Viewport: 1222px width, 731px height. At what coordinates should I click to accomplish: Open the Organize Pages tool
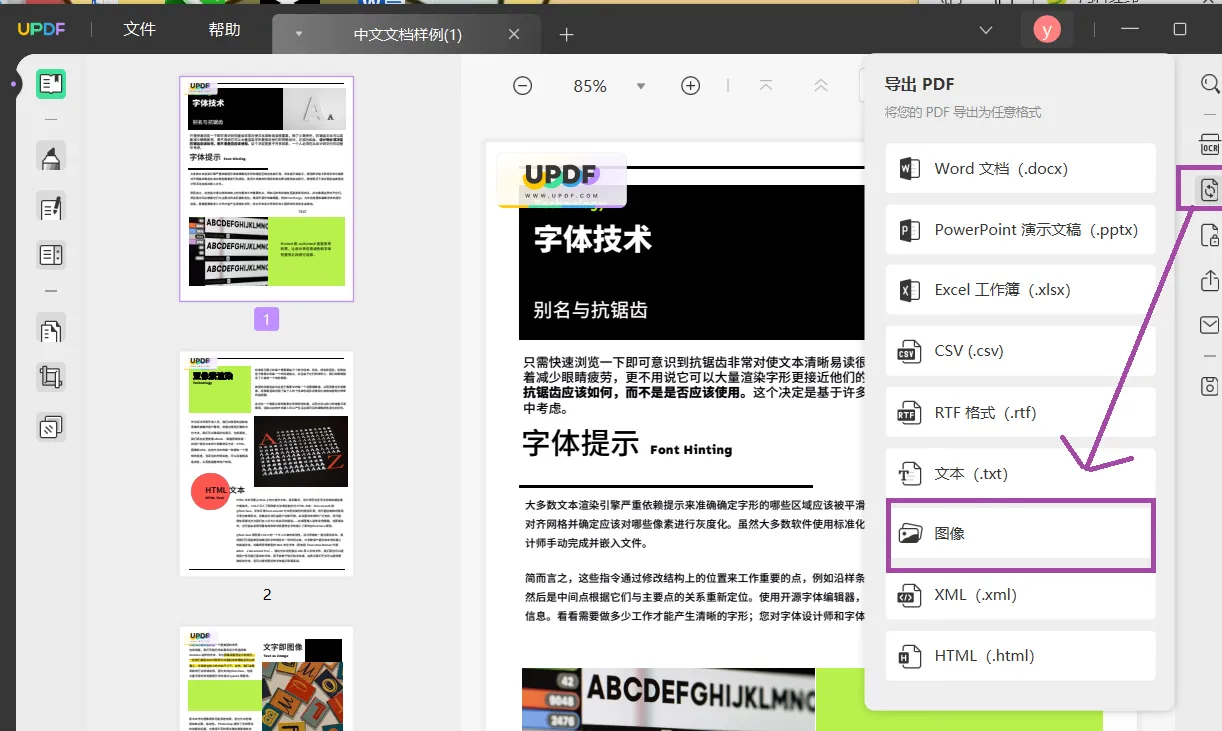click(x=51, y=328)
